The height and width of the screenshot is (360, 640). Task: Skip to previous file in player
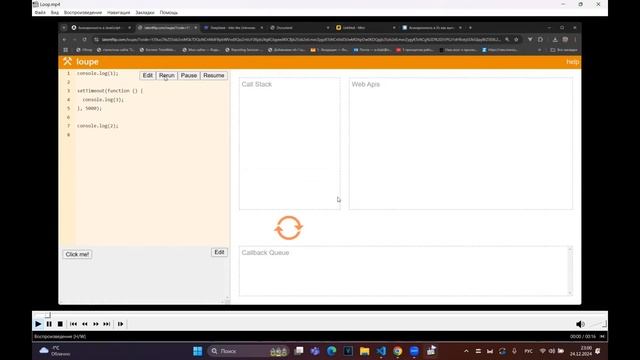click(73, 324)
